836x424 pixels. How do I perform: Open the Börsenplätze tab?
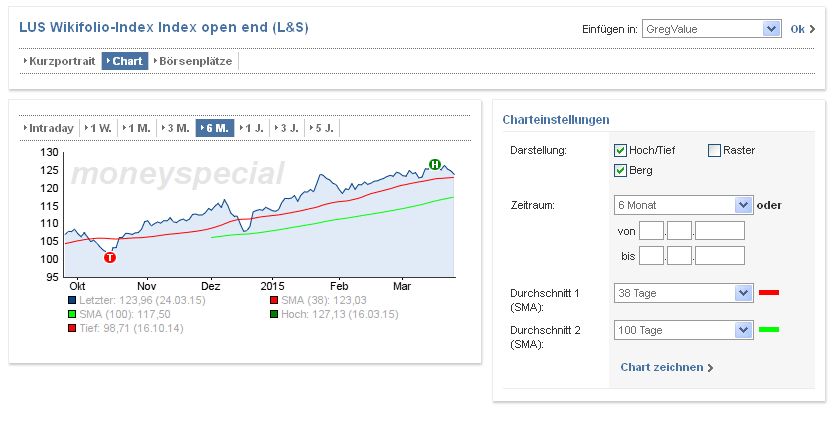tap(194, 61)
